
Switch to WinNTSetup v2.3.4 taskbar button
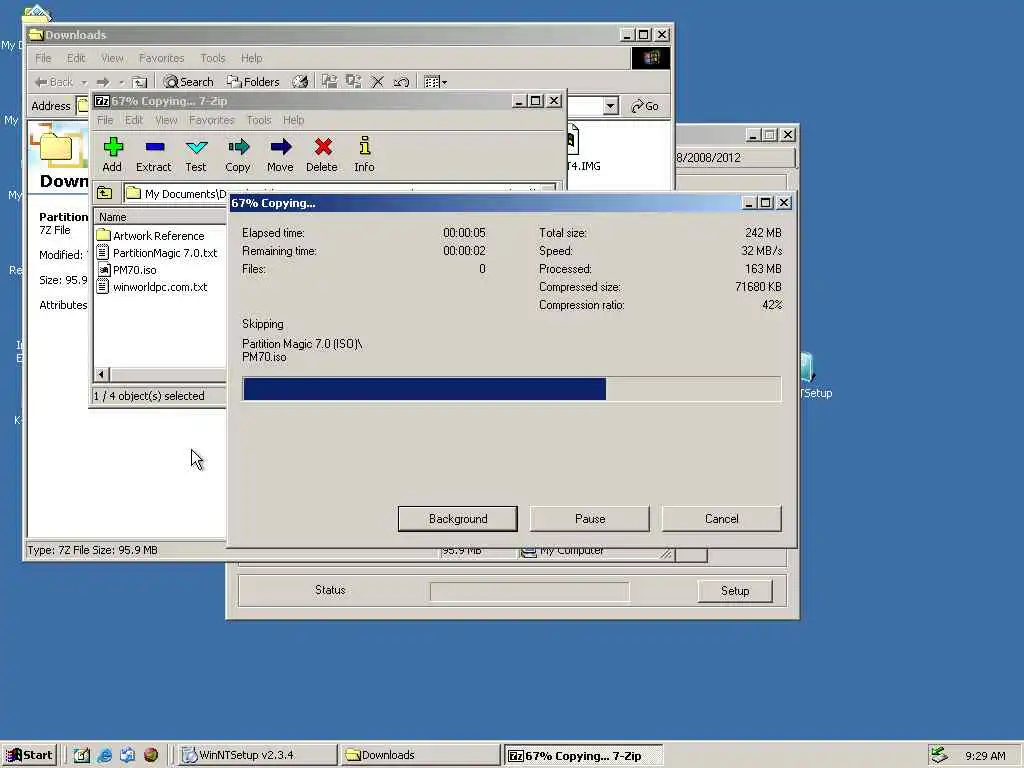pyautogui.click(x=257, y=755)
